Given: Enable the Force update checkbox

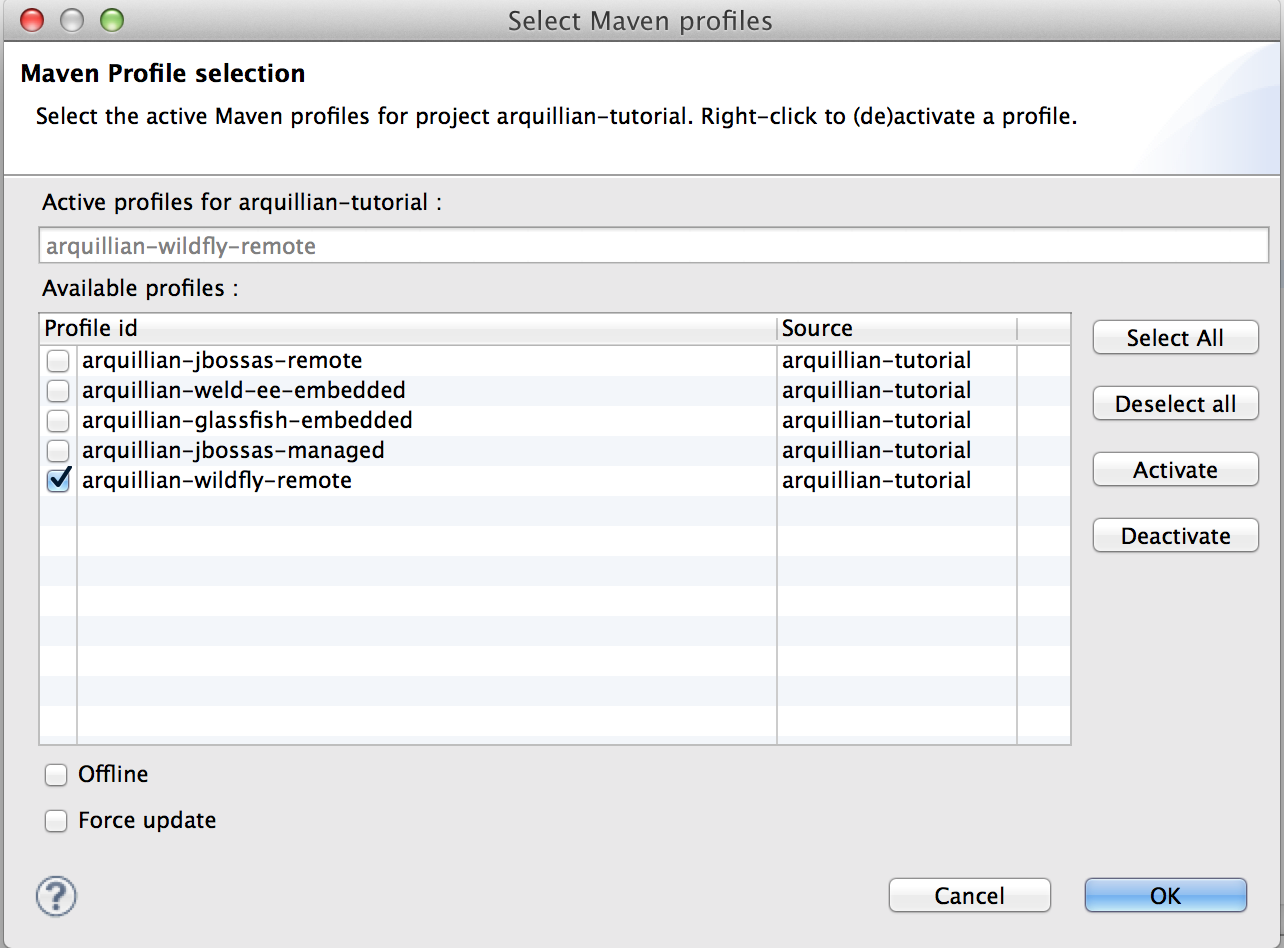Looking at the screenshot, I should click(x=56, y=821).
